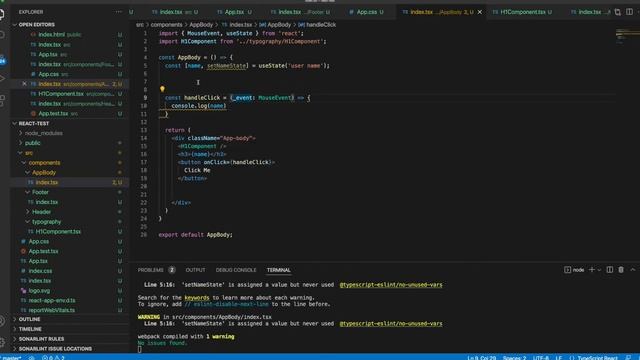Click the split editor right icon
This screenshot has width=640, height=360.
pyautogui.click(x=629, y=12)
